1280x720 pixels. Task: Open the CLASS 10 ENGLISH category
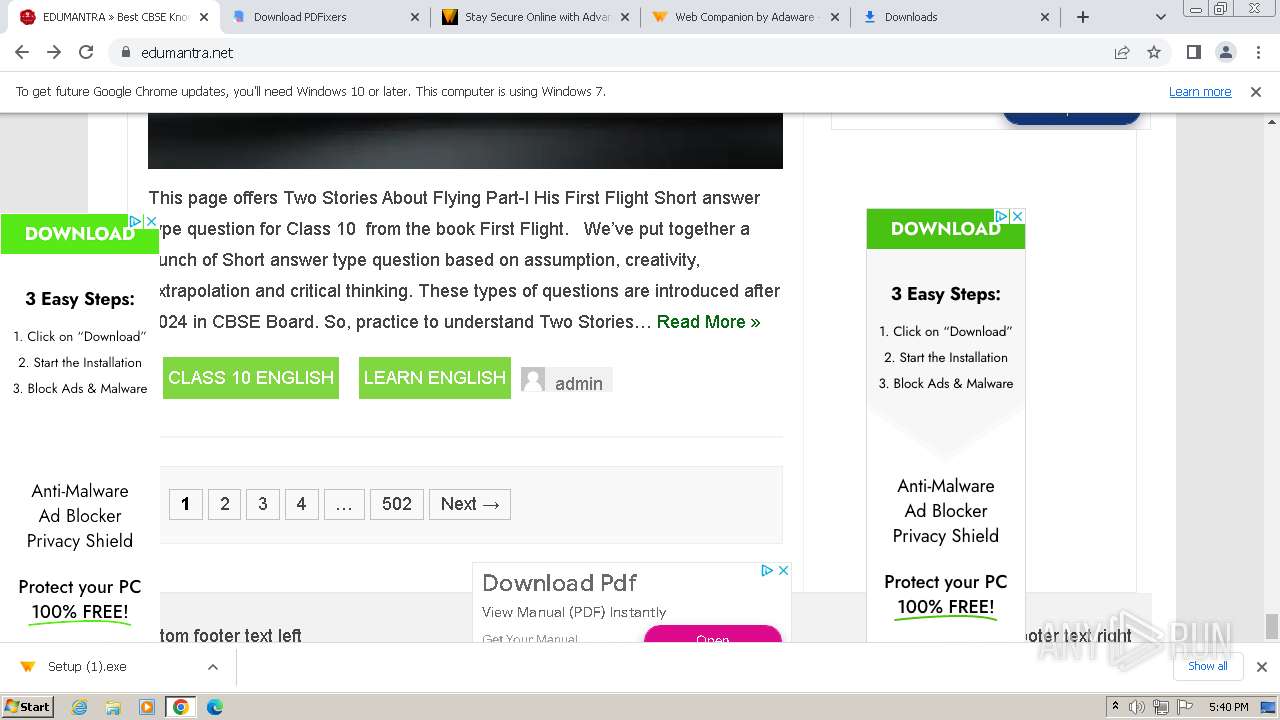pos(251,378)
